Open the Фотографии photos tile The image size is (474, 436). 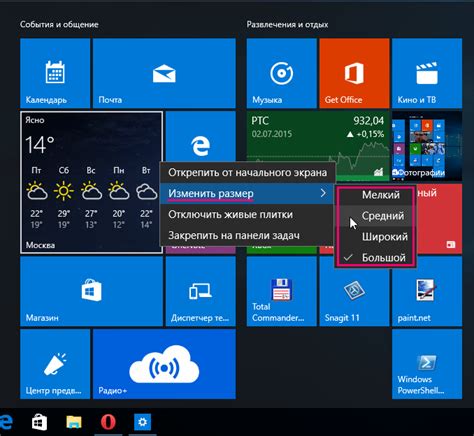point(427,146)
